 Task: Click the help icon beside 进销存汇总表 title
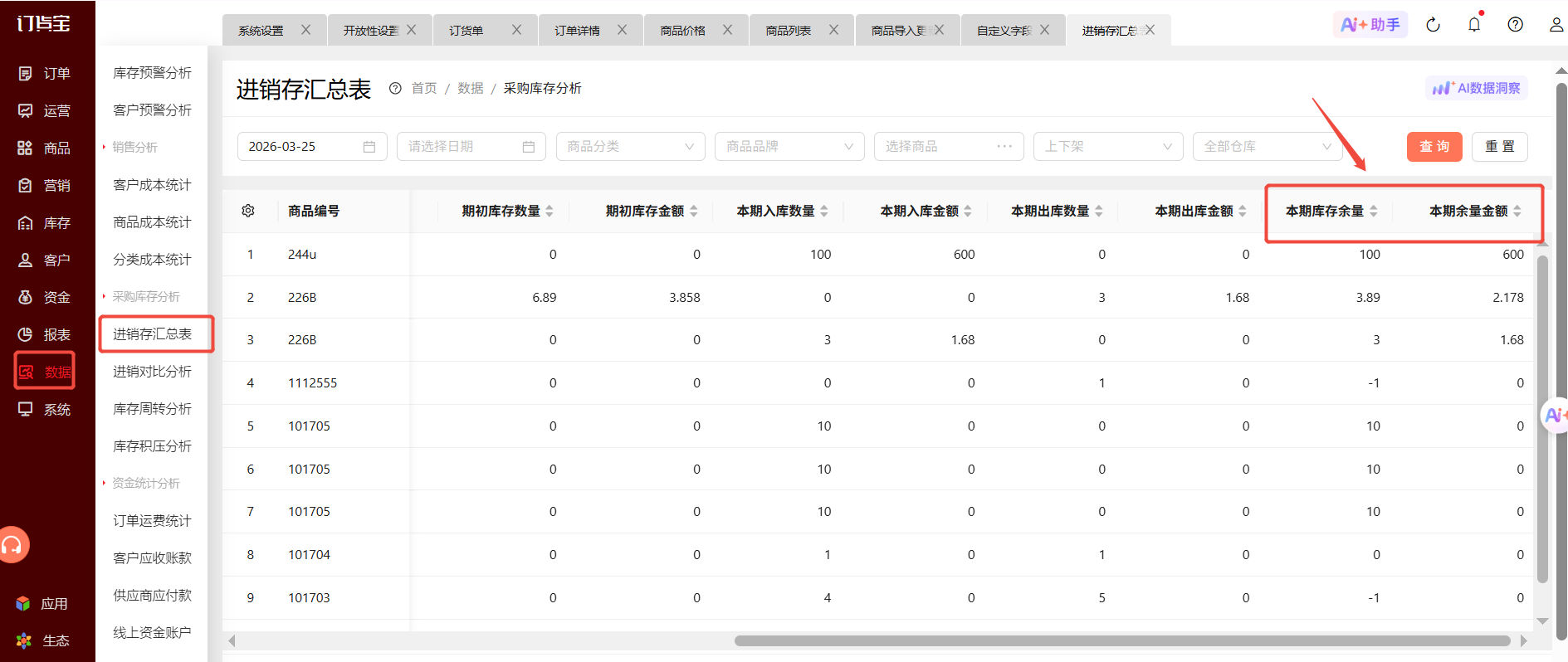click(x=395, y=89)
